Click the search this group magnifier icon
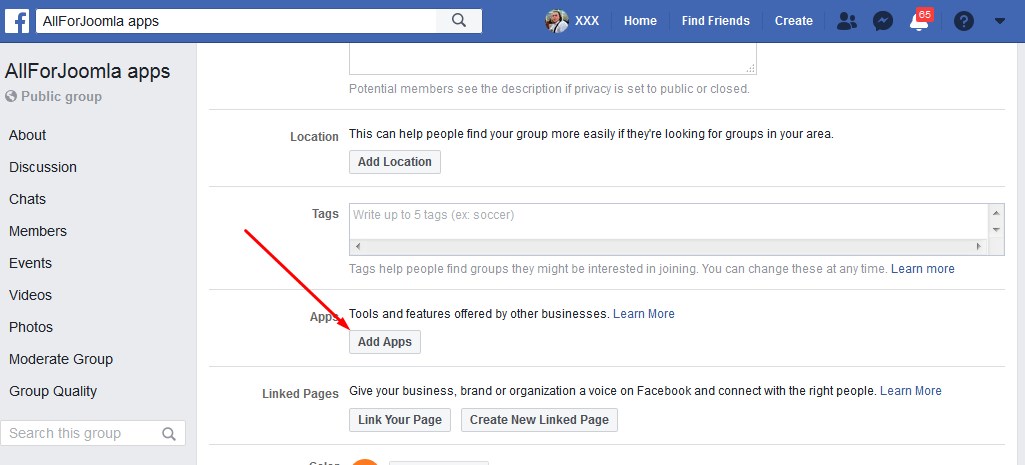The height and width of the screenshot is (465, 1025). click(x=169, y=434)
